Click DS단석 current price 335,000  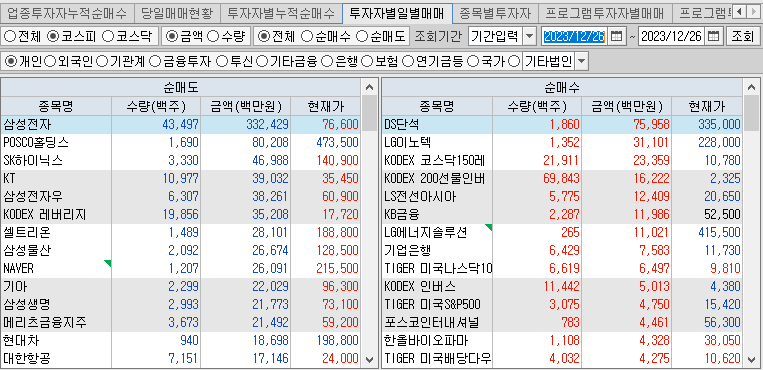point(718,125)
